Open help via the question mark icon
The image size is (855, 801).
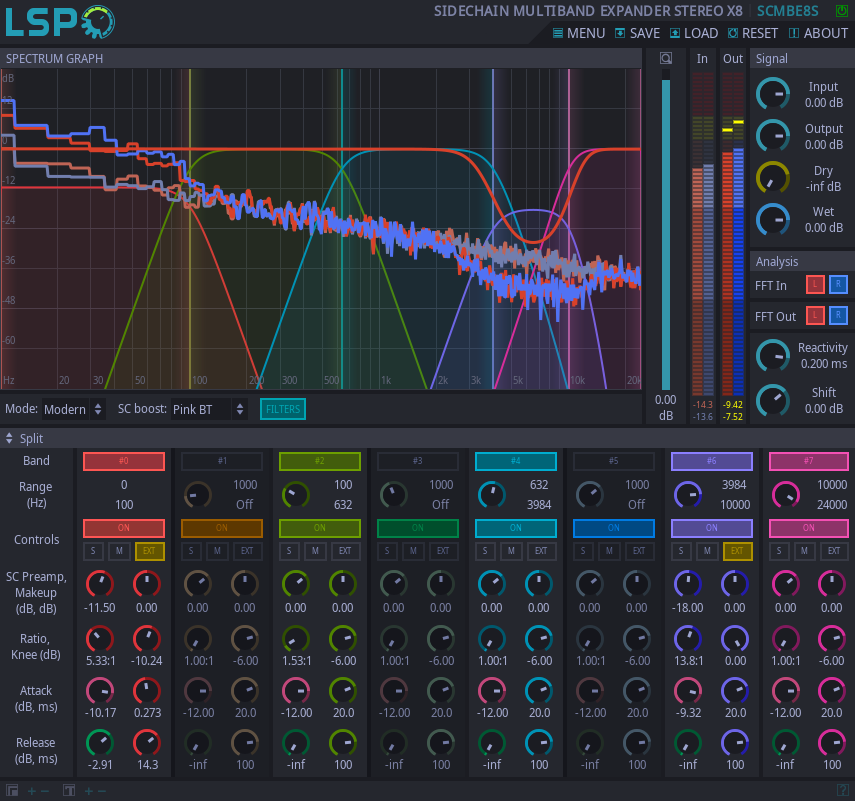tap(842, 791)
